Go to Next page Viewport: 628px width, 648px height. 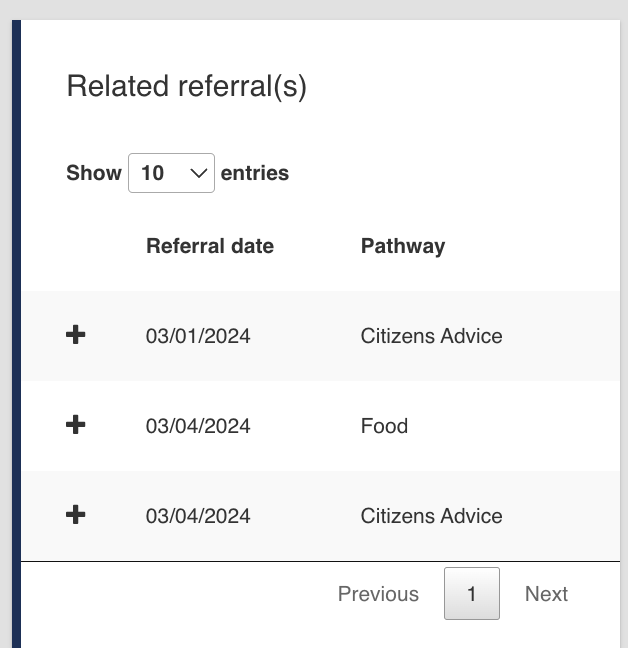pos(546,594)
